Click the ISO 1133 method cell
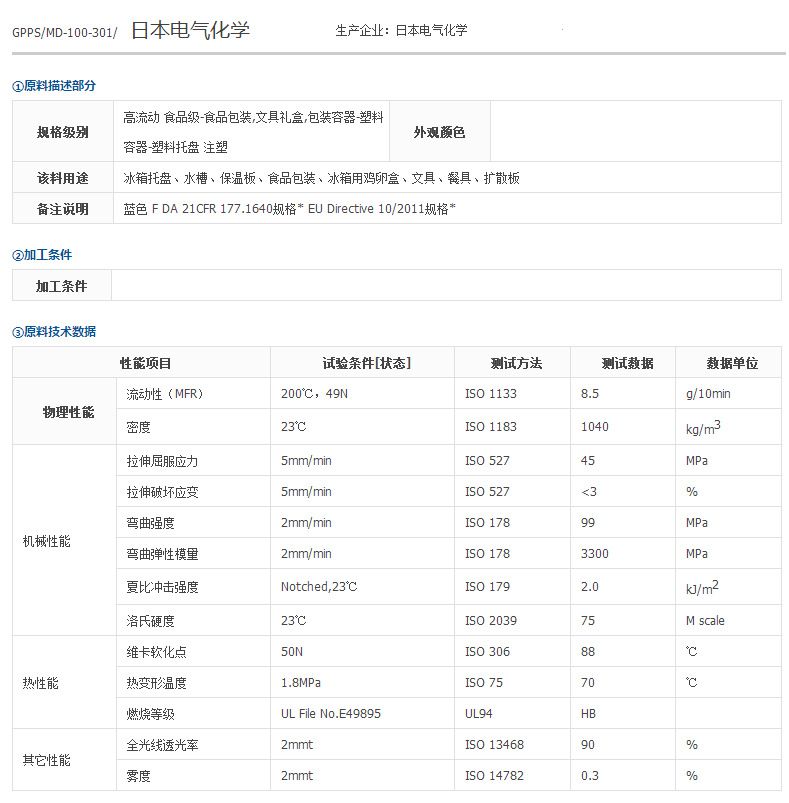 click(513, 394)
